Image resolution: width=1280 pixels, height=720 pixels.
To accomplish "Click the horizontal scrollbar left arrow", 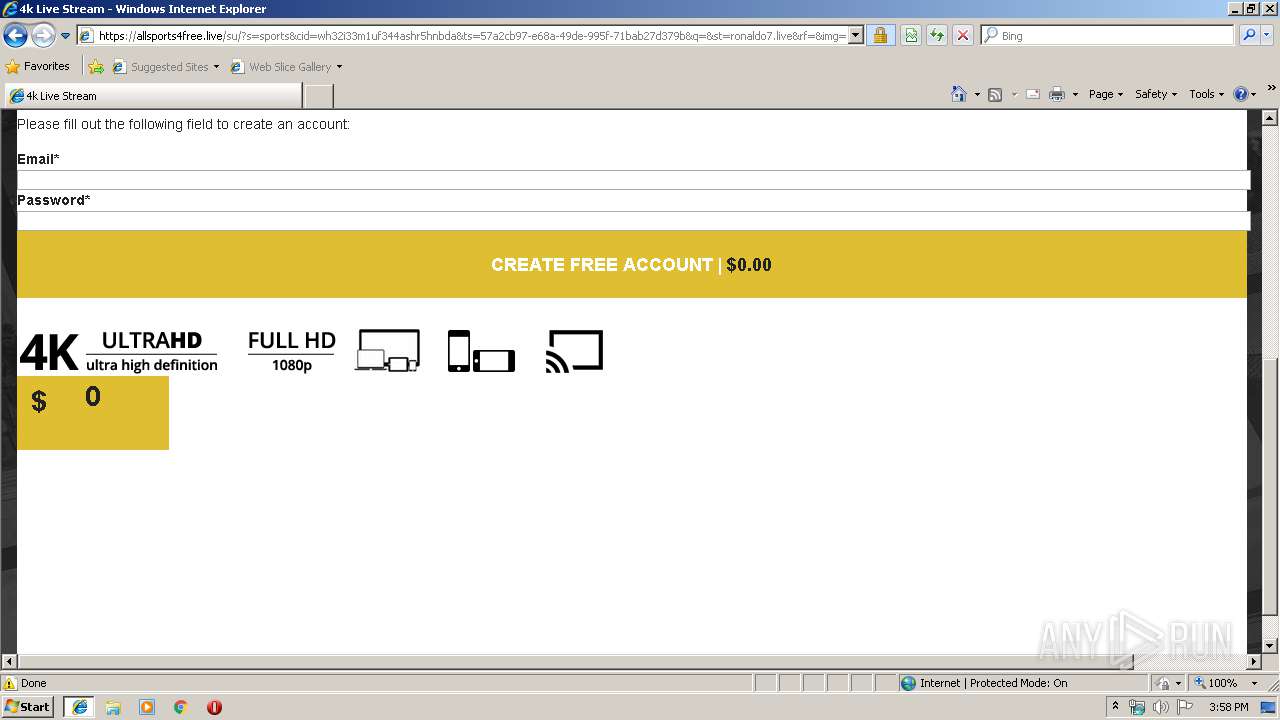I will 10,662.
